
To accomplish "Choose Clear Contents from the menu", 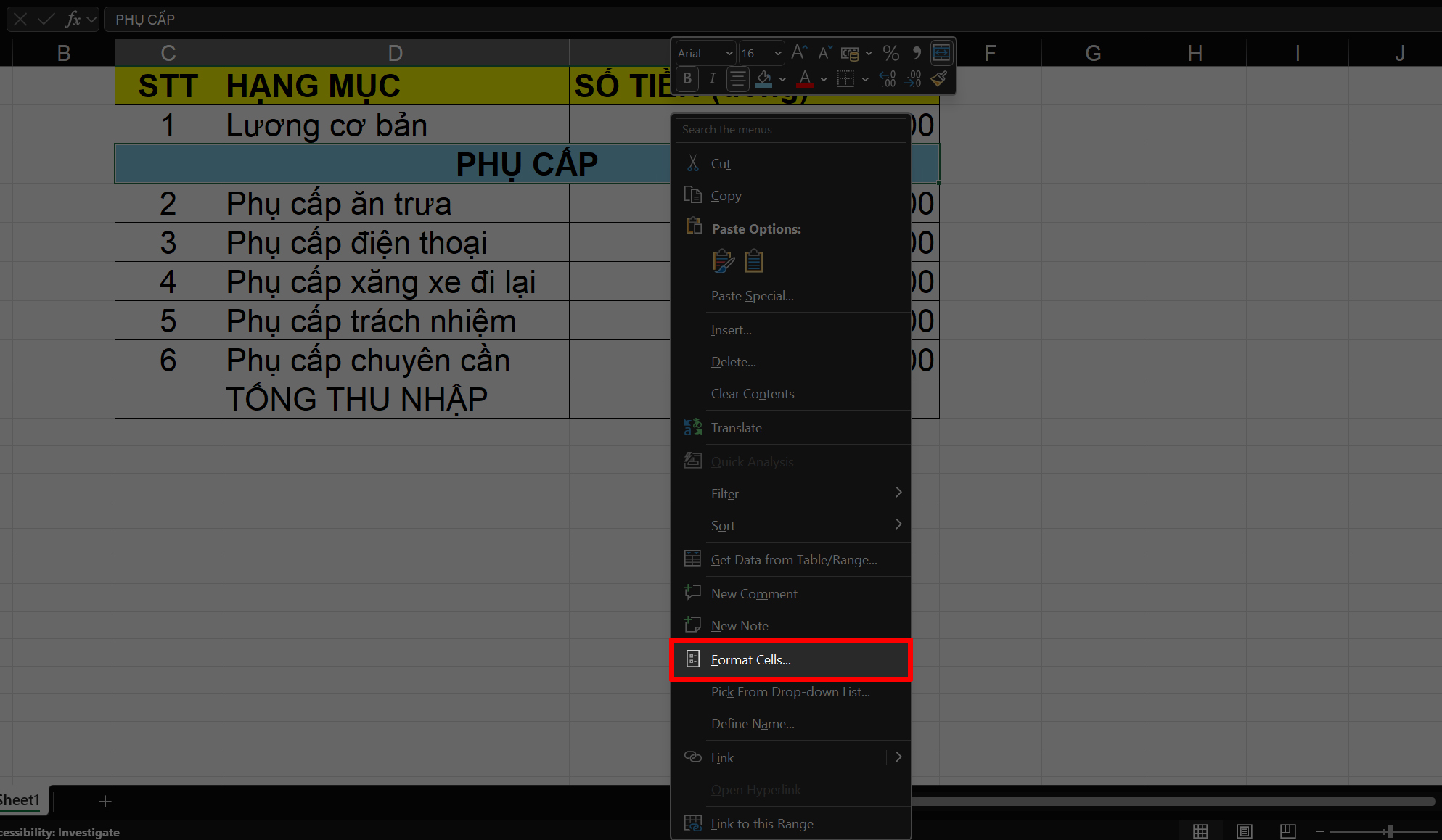I will point(753,393).
